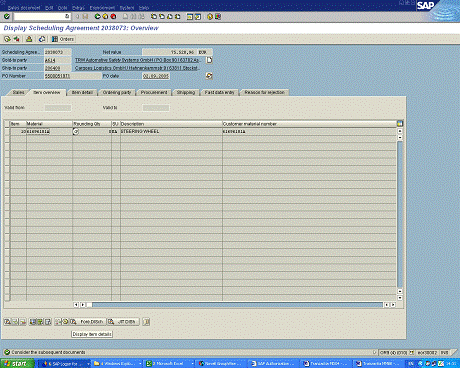Switch to the Item detail tab

[x=82, y=92]
